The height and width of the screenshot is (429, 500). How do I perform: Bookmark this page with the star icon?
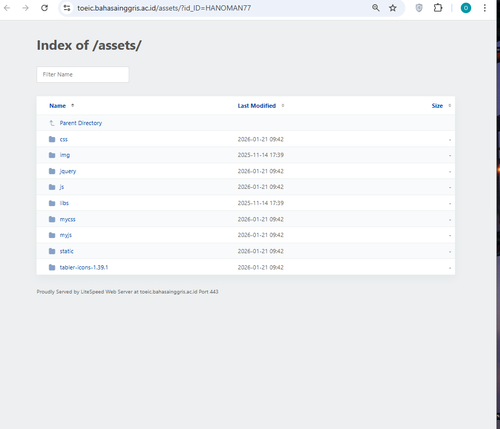pyautogui.click(x=393, y=8)
